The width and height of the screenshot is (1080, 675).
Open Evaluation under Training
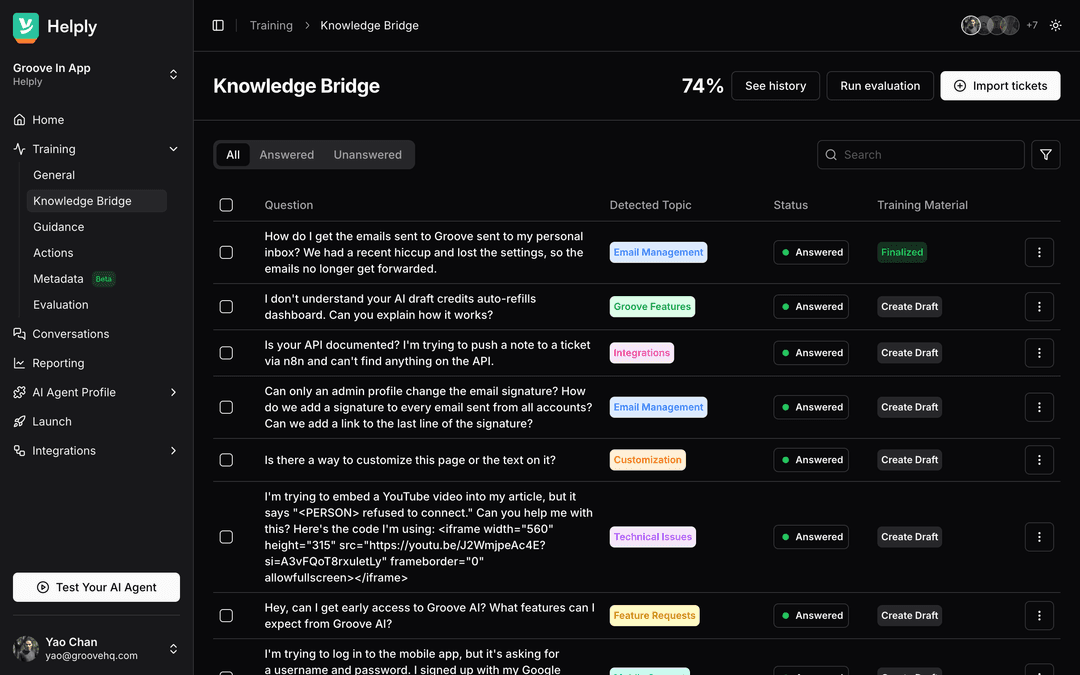coord(96,304)
